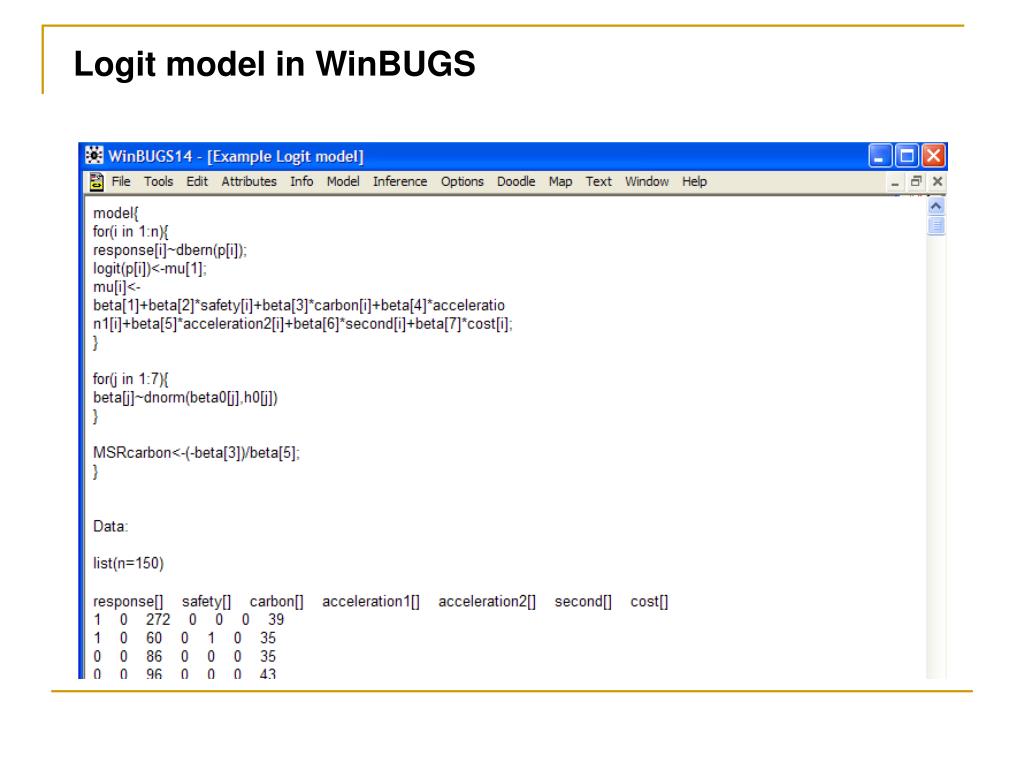Click the value 86 in the data
The height and width of the screenshot is (768, 1024).
click(154, 656)
